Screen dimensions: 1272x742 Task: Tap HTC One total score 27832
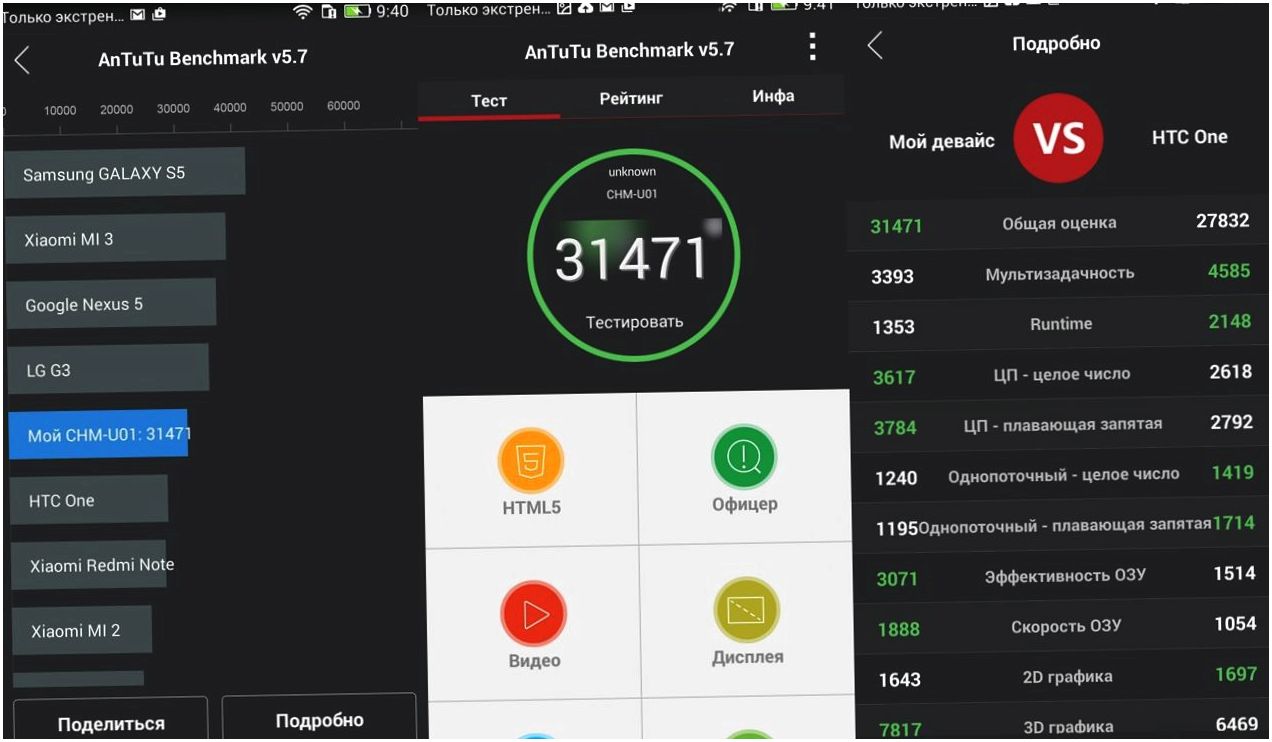pos(1222,220)
